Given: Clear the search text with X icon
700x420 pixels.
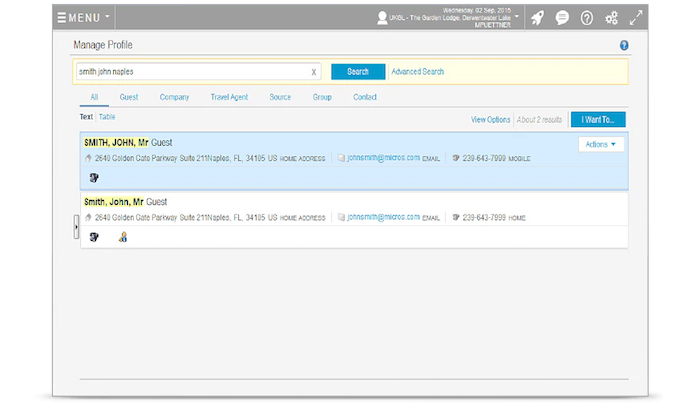Looking at the screenshot, I should (314, 72).
